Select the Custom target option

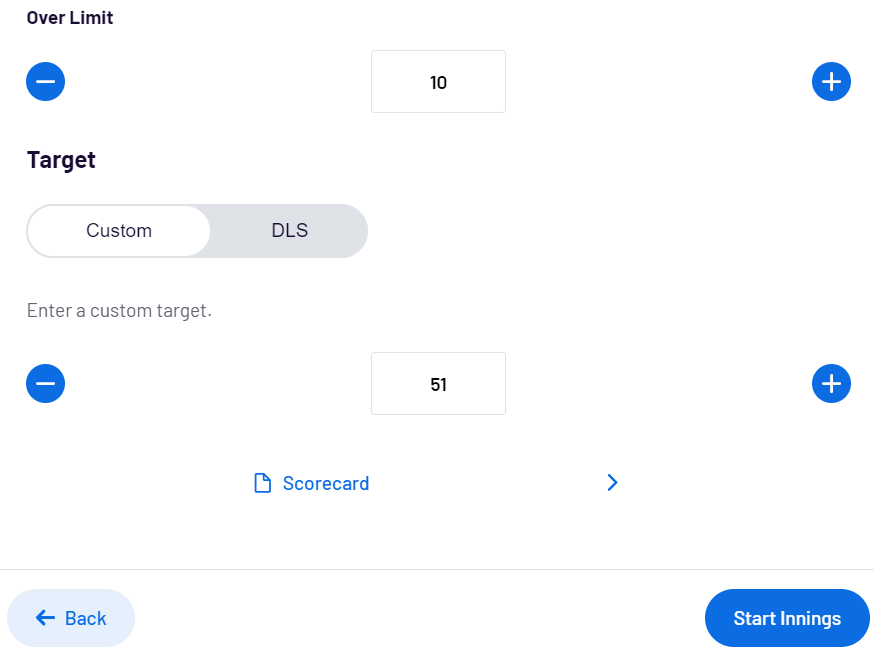[x=119, y=231]
